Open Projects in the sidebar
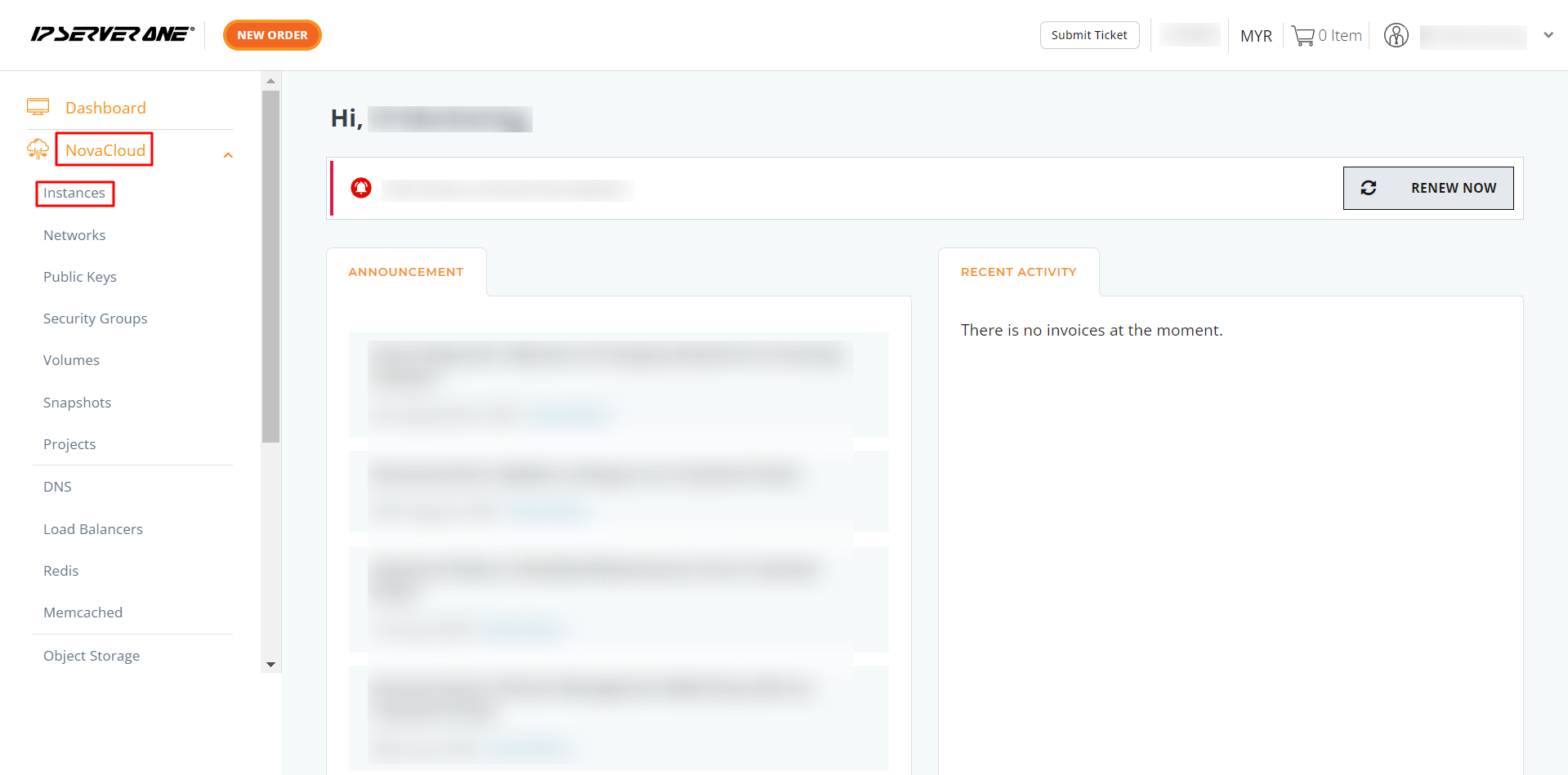 coord(69,444)
